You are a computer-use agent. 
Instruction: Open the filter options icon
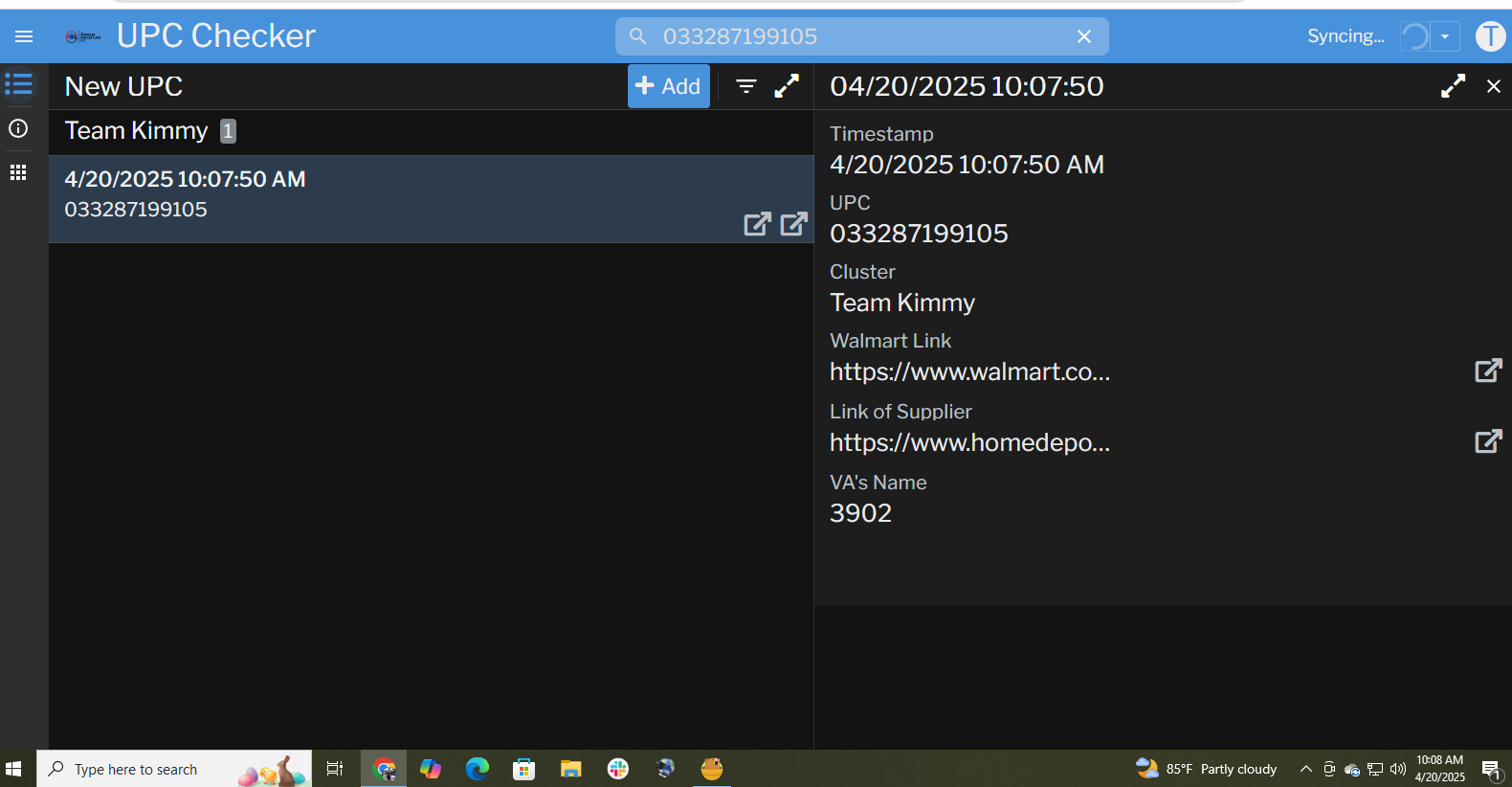(746, 86)
